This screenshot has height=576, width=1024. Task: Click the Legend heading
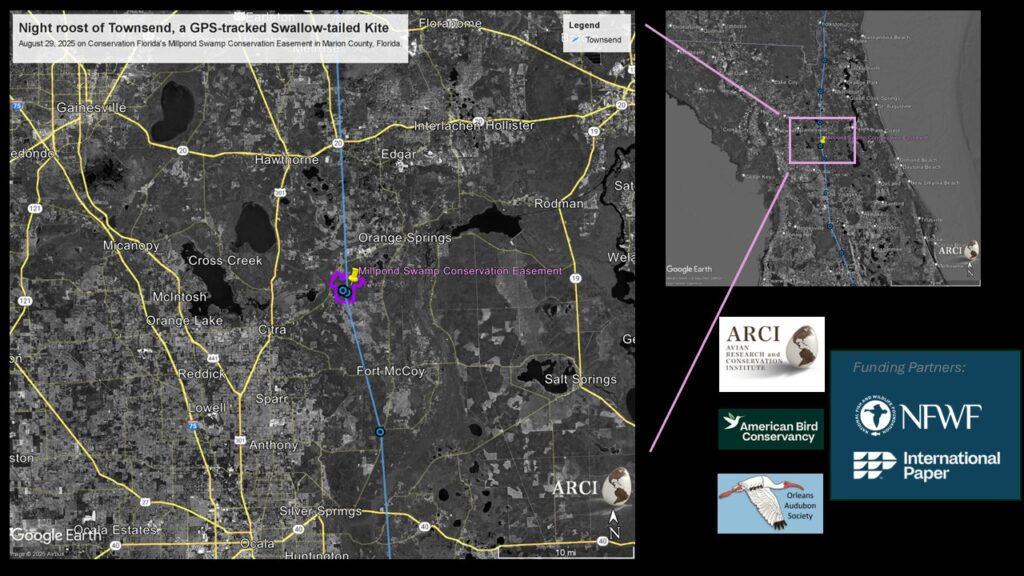(584, 24)
